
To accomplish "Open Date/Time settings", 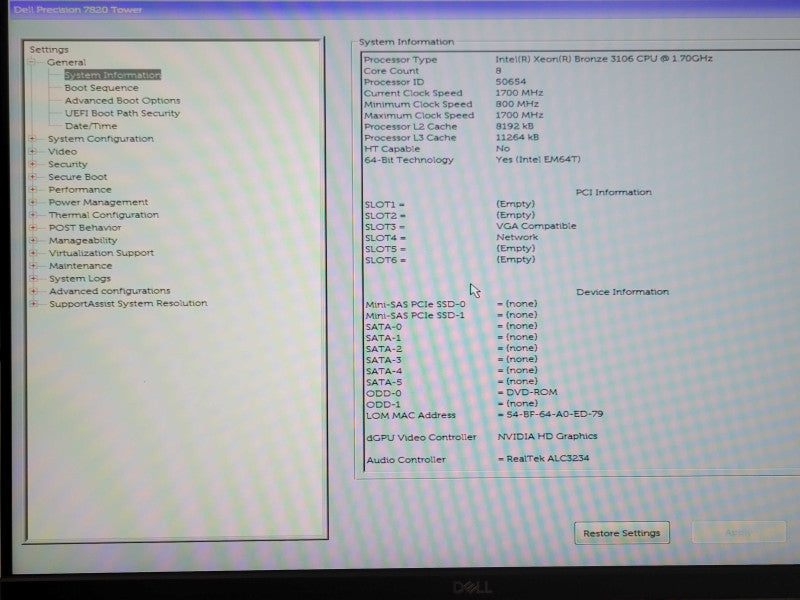I will [x=91, y=126].
